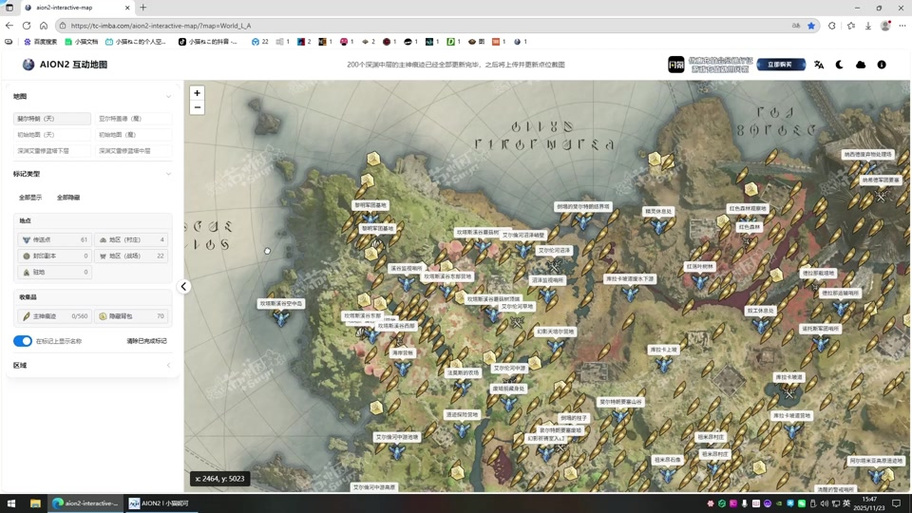The image size is (912, 513).
Task: Zoom in the map with plus button
Action: pos(197,93)
